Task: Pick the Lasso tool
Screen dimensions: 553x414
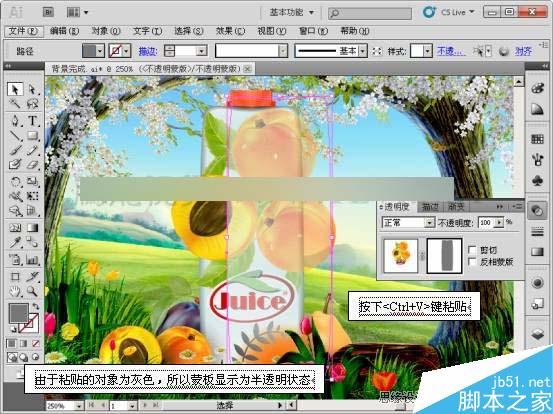Action: (x=32, y=103)
